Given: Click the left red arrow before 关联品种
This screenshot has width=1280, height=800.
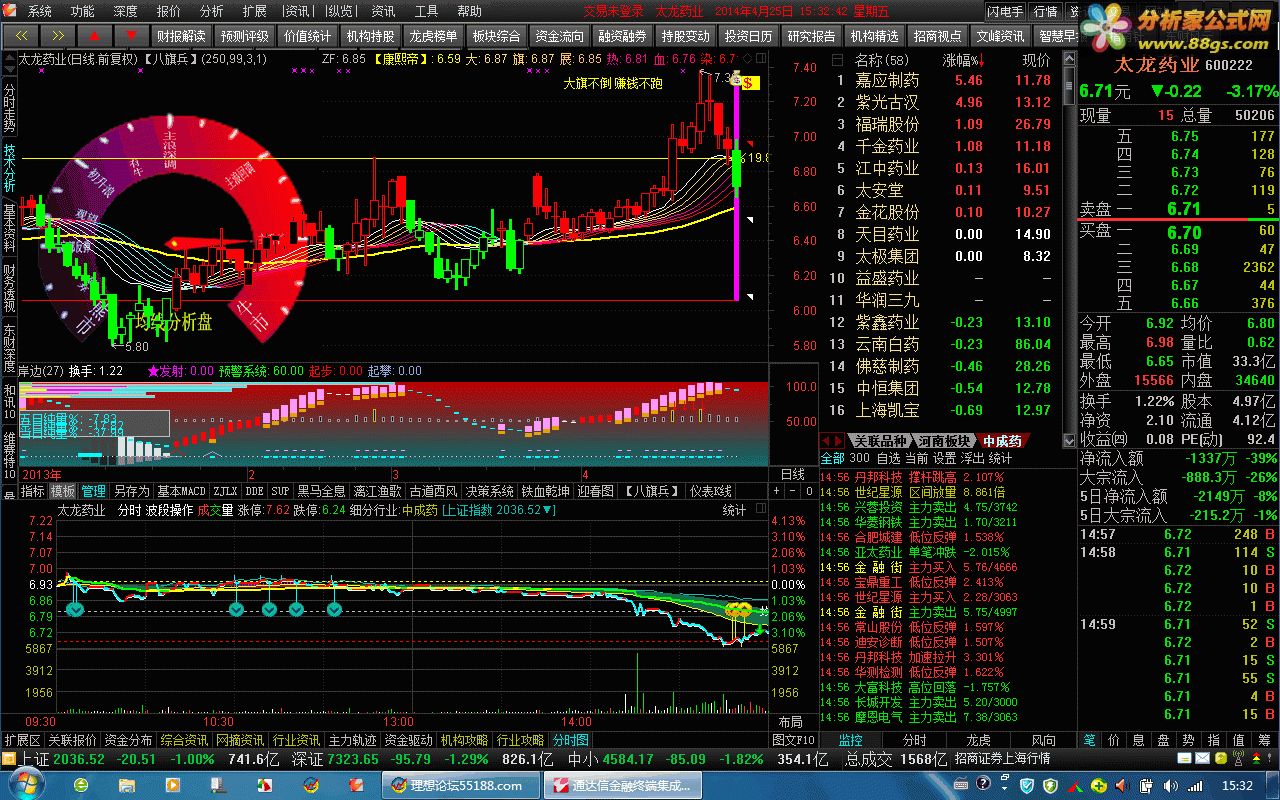Looking at the screenshot, I should (826, 441).
